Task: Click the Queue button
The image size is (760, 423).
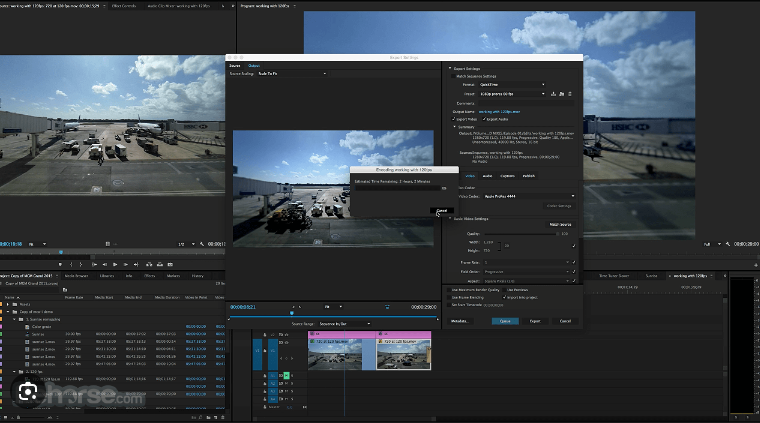Action: [505, 321]
